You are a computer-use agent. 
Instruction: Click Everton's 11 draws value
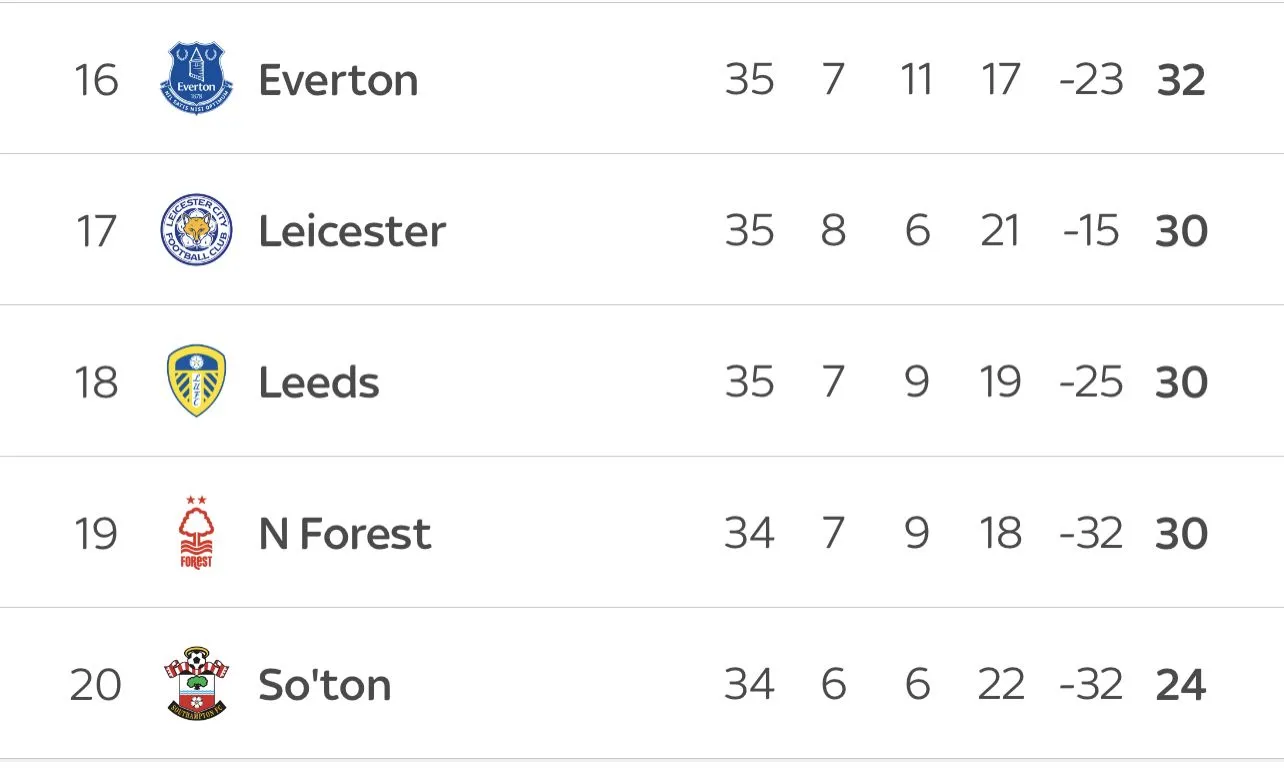pyautogui.click(x=916, y=80)
